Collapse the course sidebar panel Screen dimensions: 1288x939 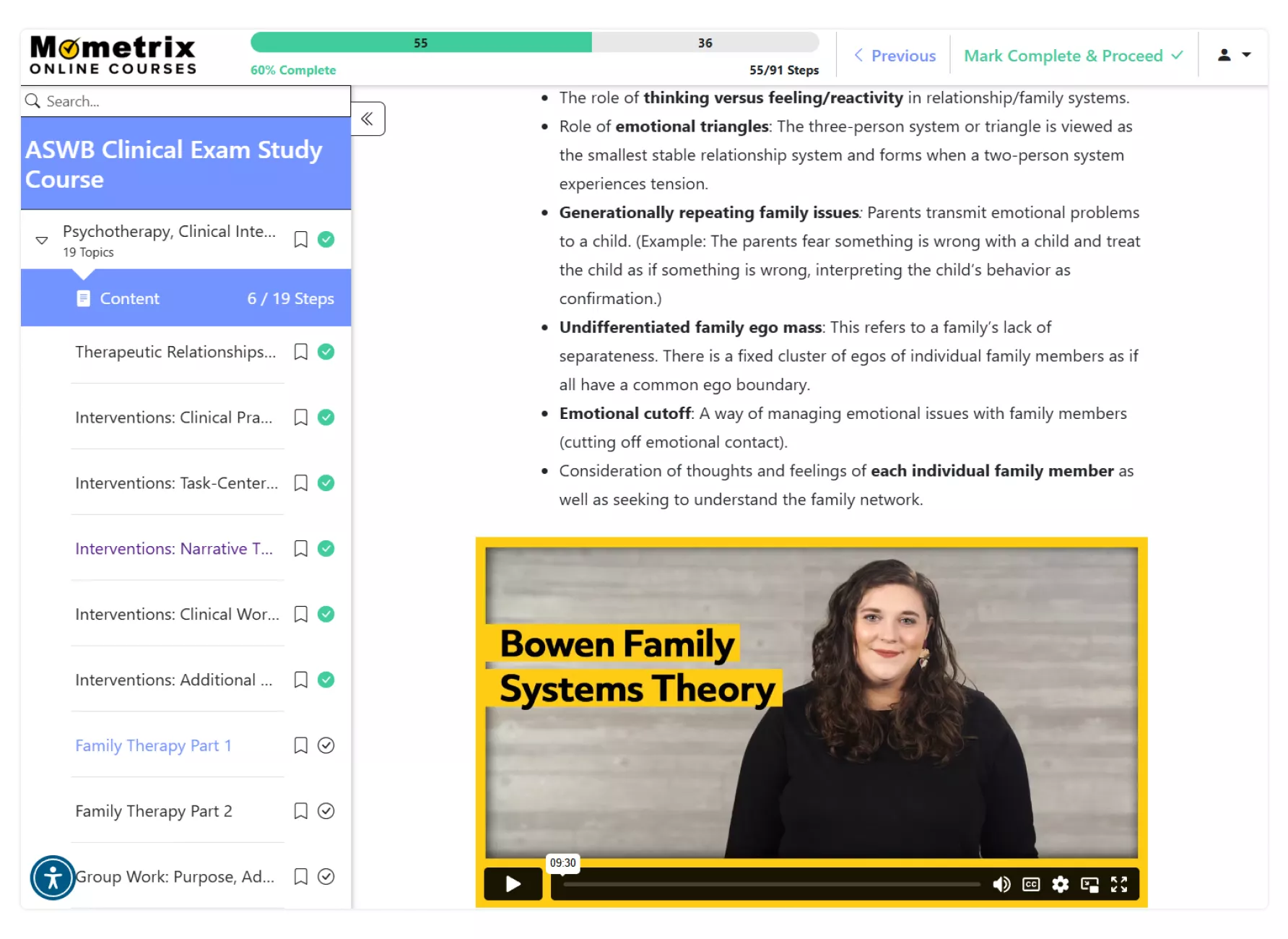click(x=367, y=119)
